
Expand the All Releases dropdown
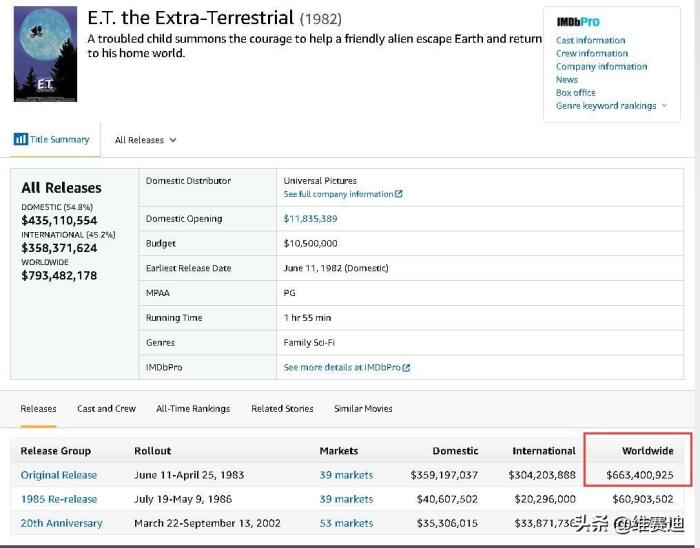[145, 140]
